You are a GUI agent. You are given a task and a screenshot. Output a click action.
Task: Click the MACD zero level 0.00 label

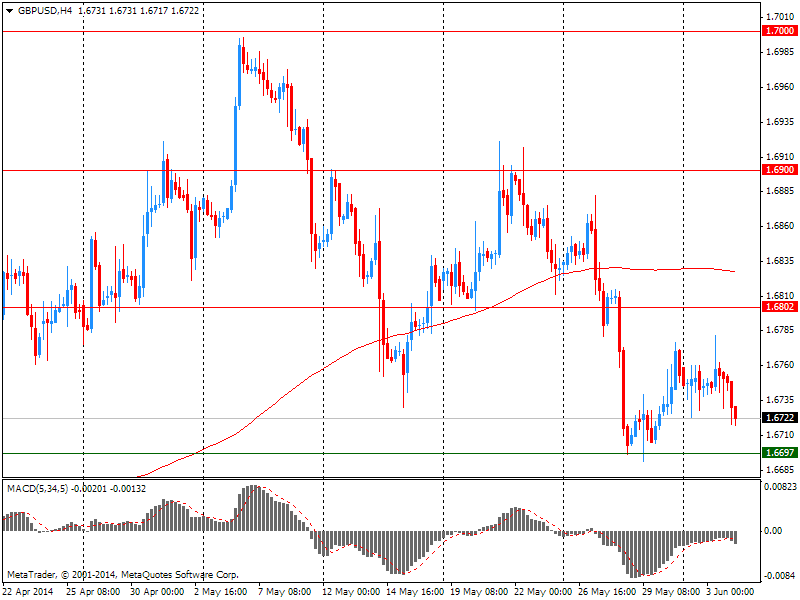(x=773, y=531)
